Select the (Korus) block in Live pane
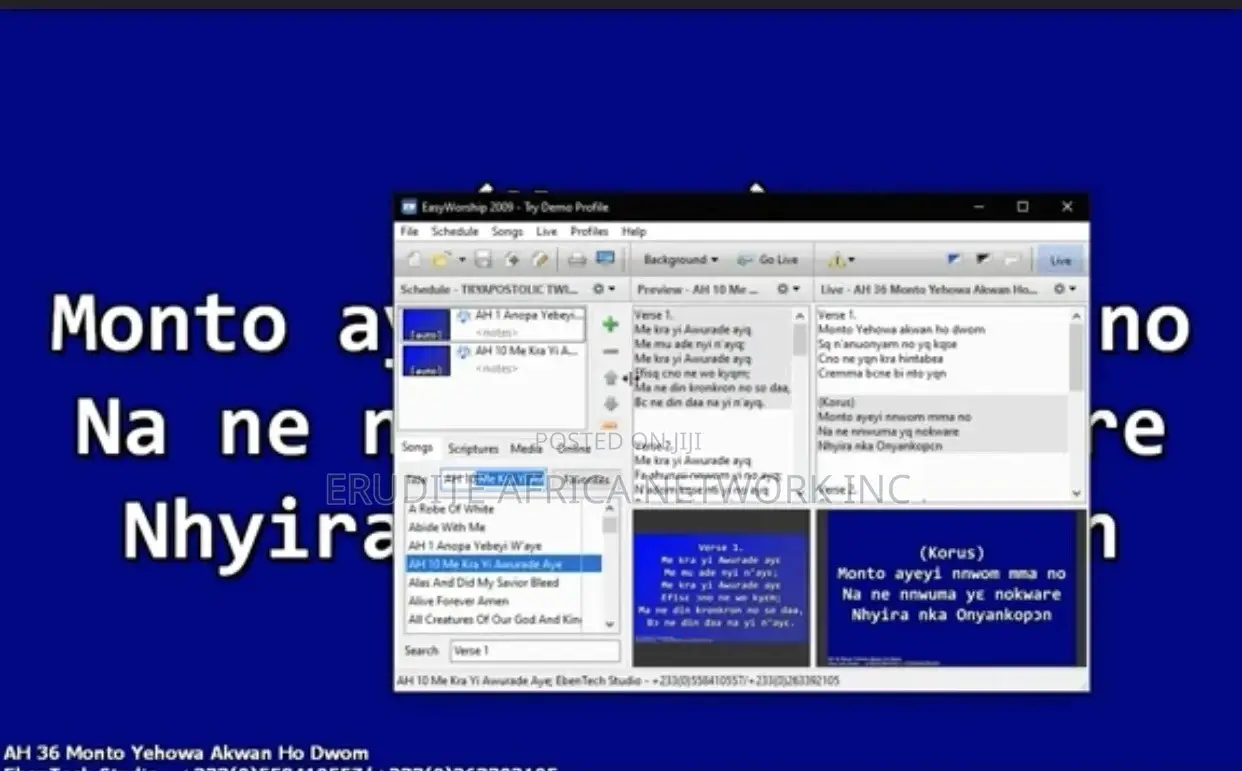The width and height of the screenshot is (1242, 771). pos(942,424)
